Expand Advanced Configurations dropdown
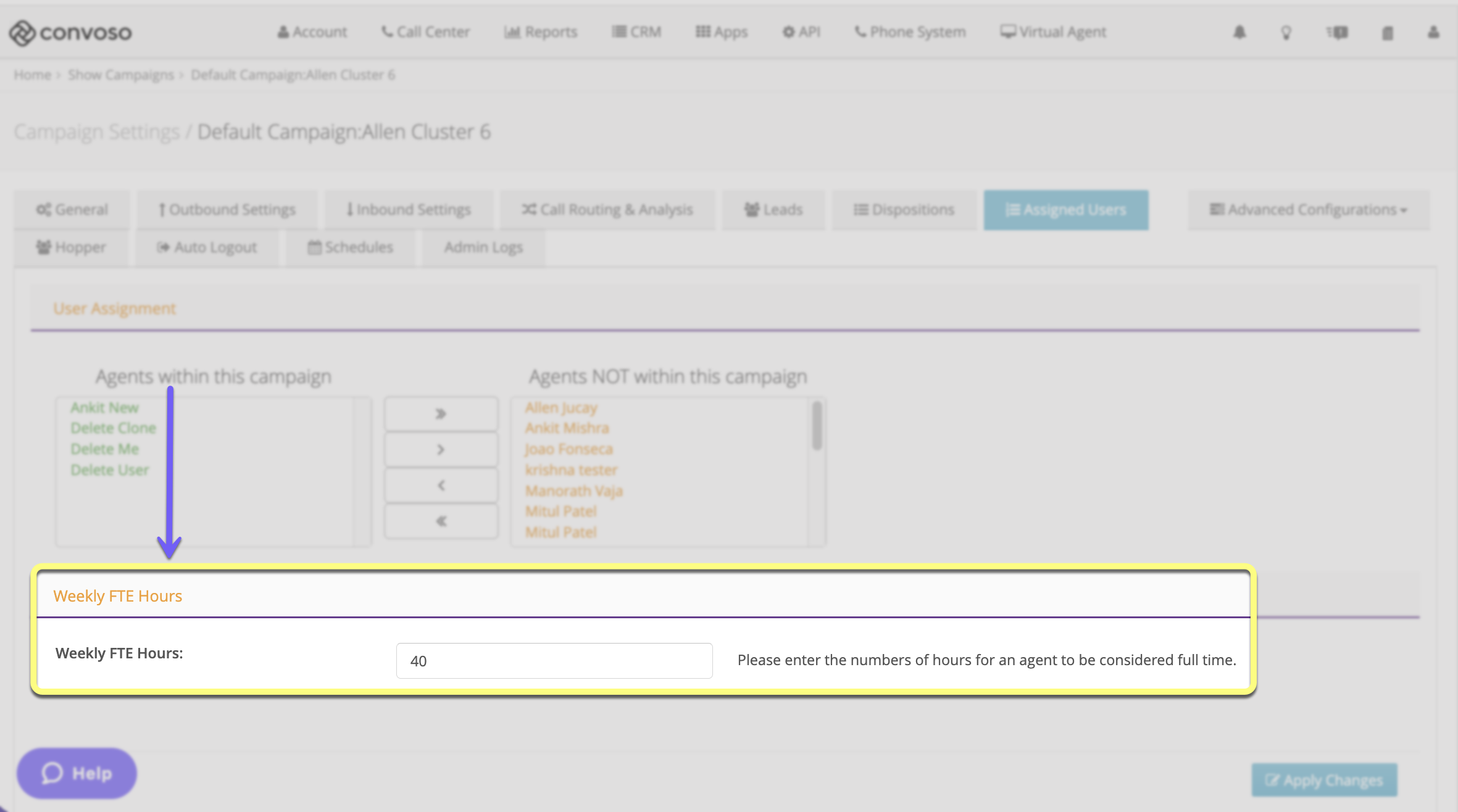This screenshot has height=812, width=1458. tap(1308, 210)
